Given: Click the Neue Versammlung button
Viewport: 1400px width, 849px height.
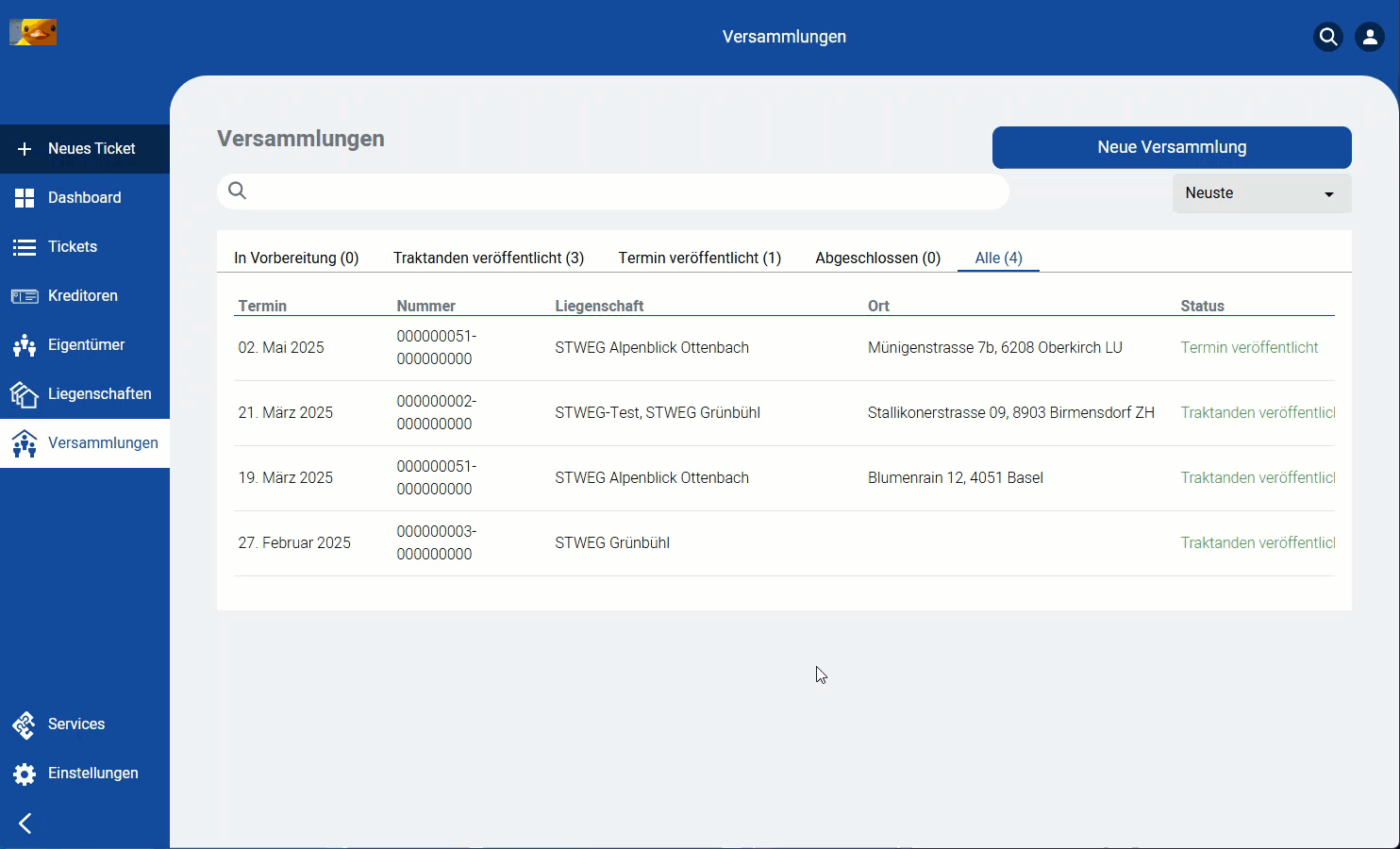Looking at the screenshot, I should [x=1172, y=147].
